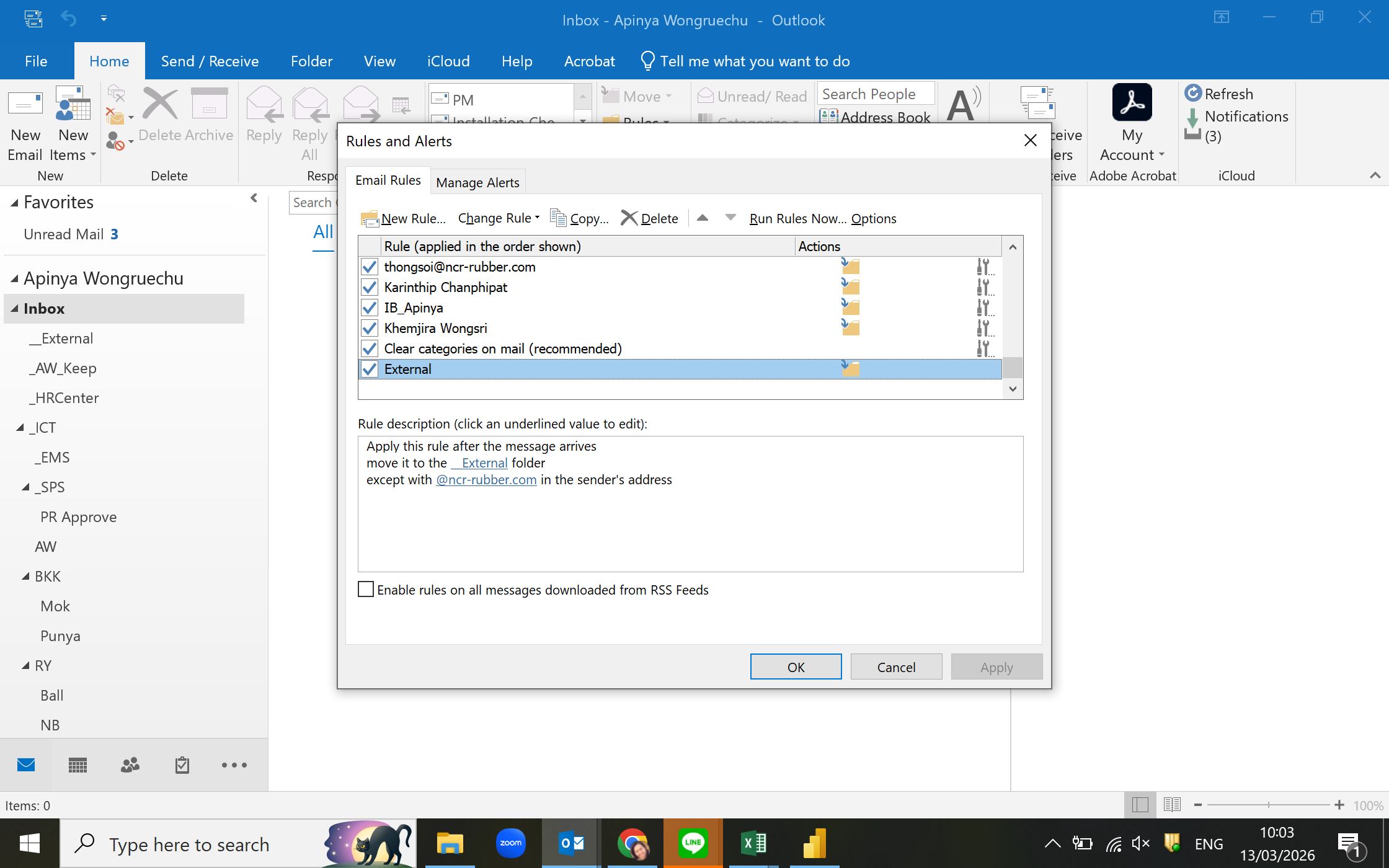Uncheck the Khemjira Wongsri rule
The image size is (1389, 868).
370,328
